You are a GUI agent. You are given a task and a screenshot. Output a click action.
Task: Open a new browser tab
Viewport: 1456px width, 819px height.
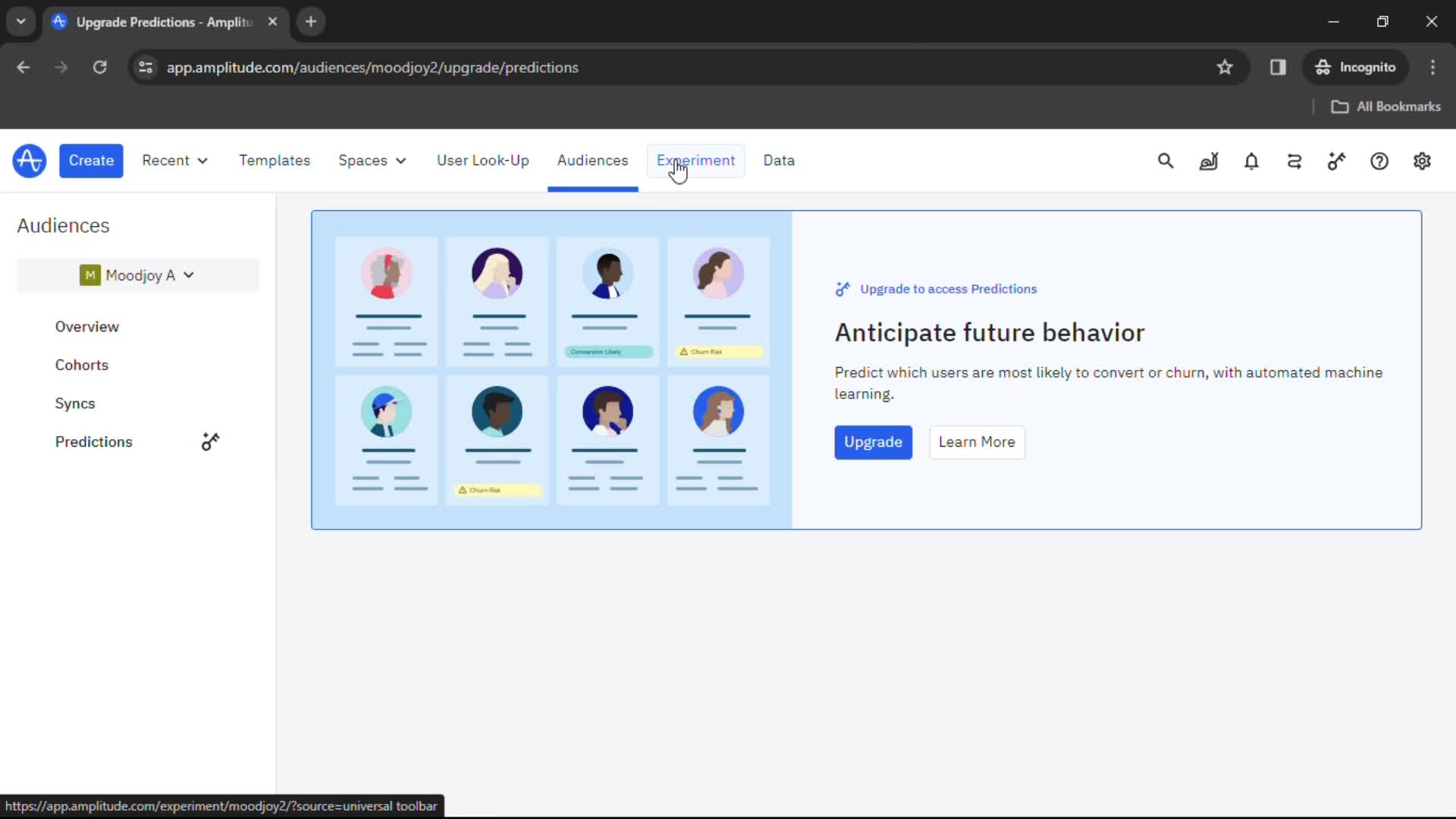pos(311,22)
